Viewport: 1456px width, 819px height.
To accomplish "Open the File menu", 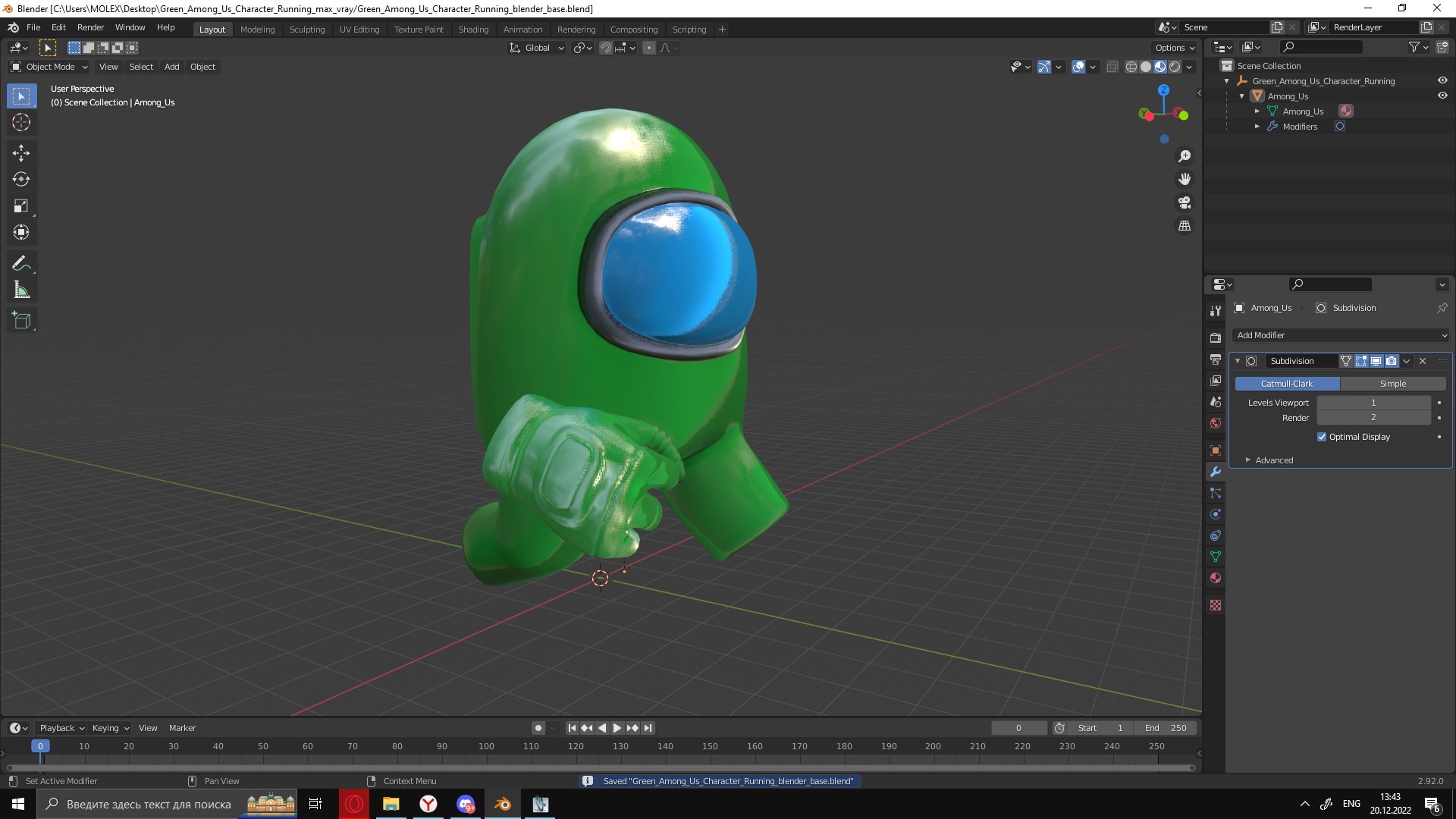I will 33,27.
